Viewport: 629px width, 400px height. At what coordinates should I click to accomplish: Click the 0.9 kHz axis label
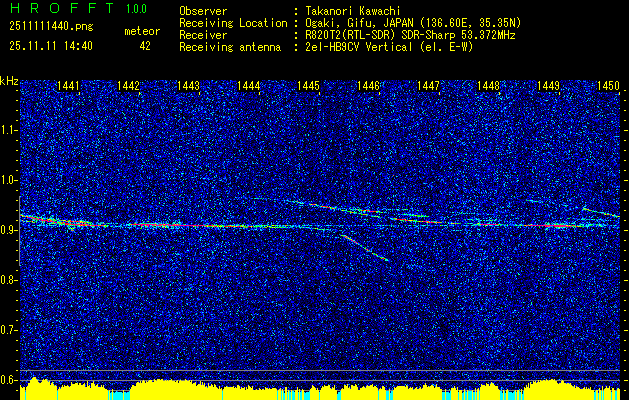coord(7,230)
